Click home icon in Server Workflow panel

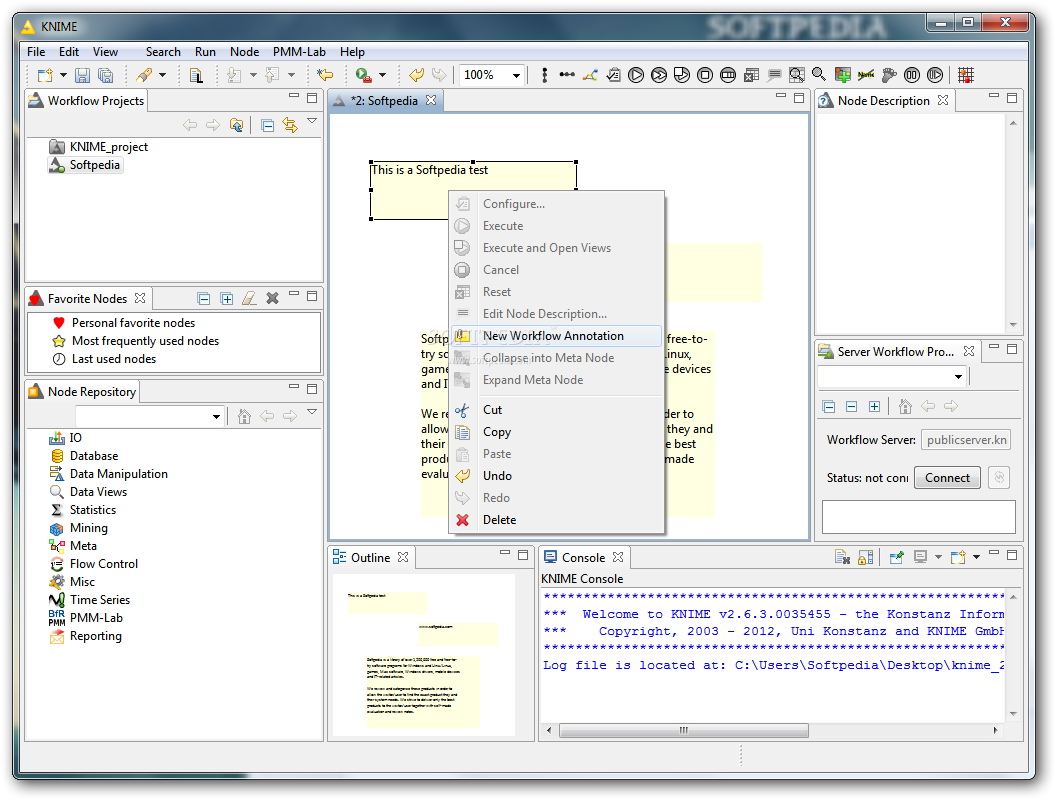tap(905, 407)
